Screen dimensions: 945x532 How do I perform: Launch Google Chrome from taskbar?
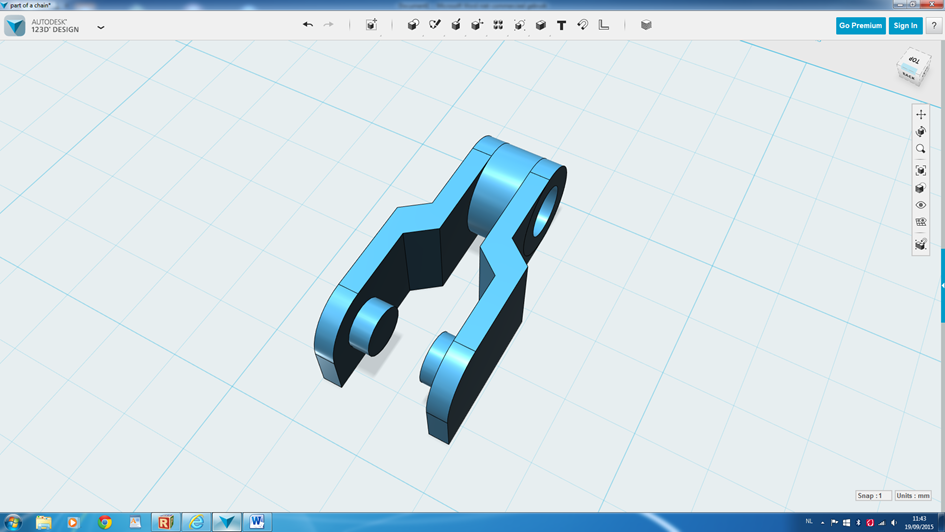(105, 522)
